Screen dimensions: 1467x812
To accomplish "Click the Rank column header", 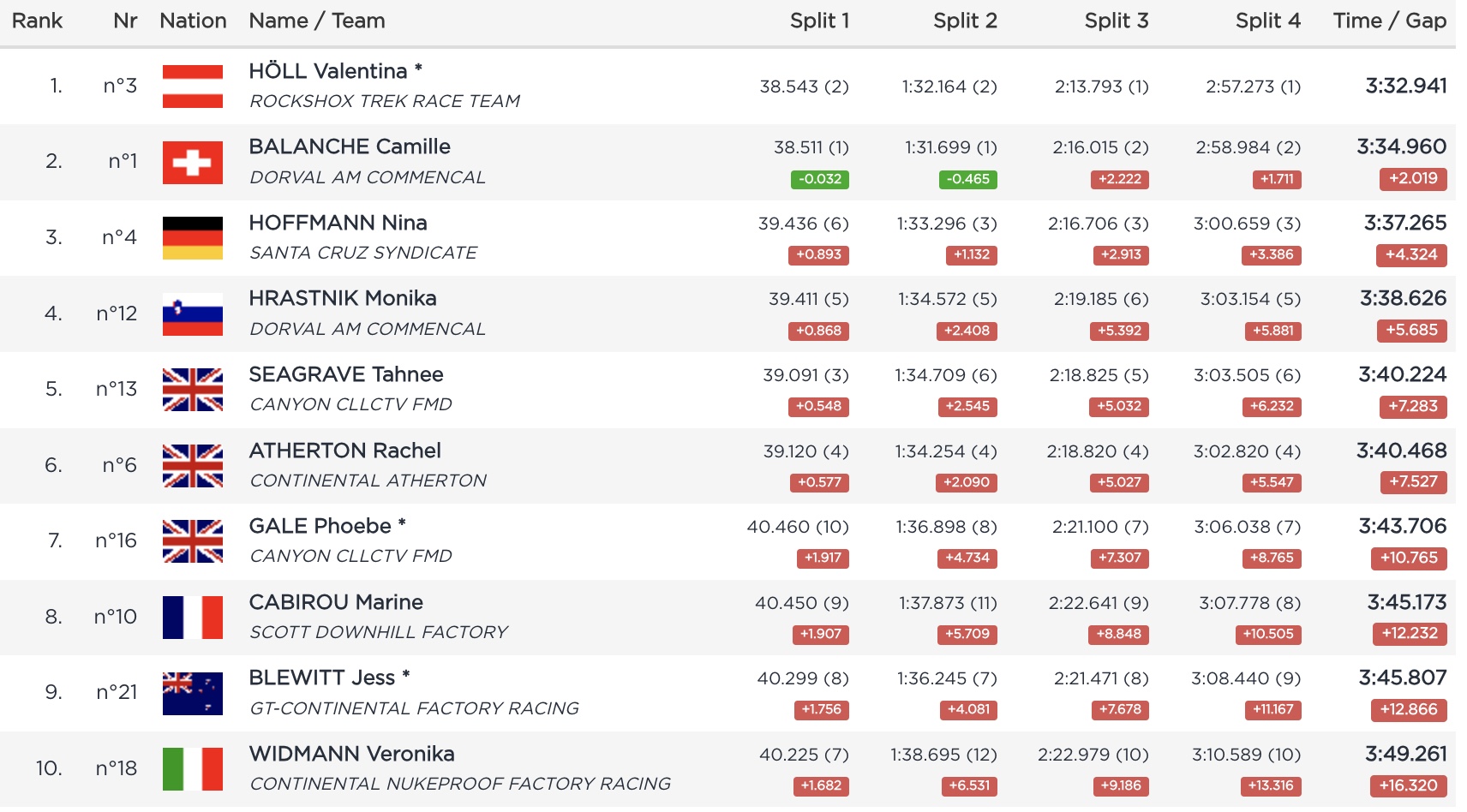I will (37, 21).
